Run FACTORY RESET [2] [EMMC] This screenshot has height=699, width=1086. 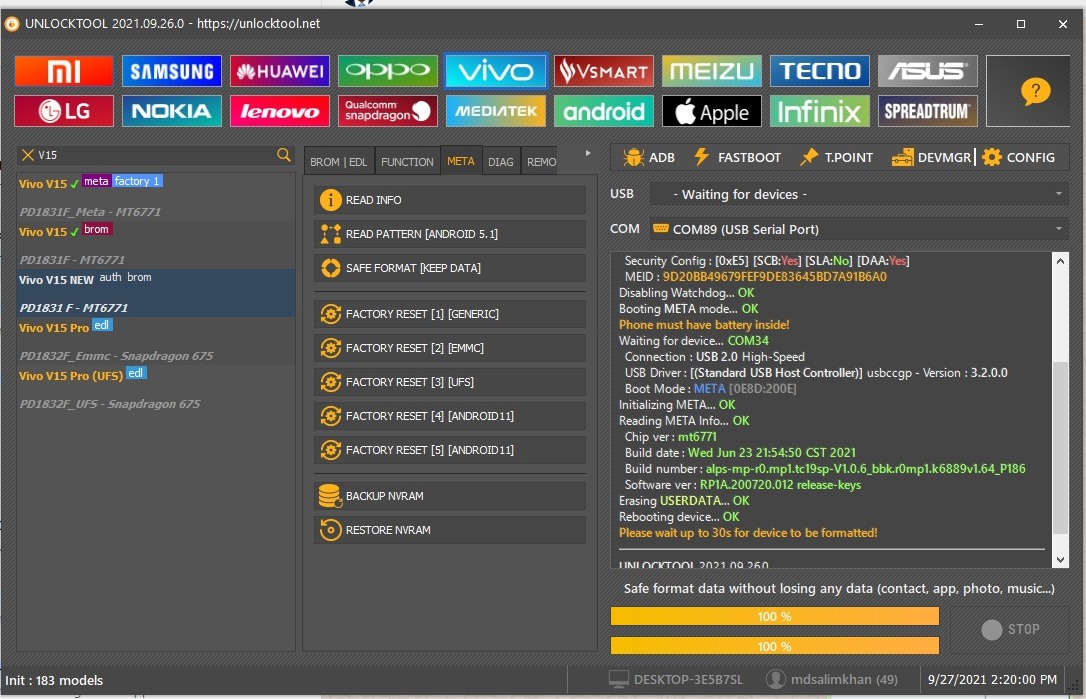tap(450, 348)
